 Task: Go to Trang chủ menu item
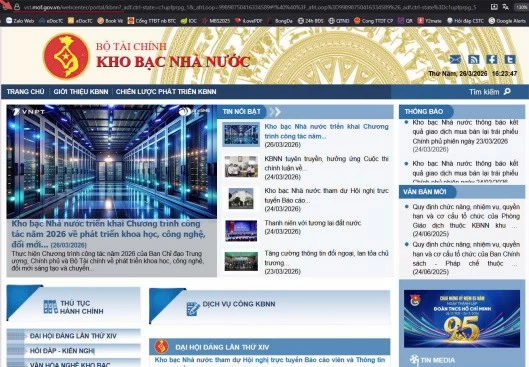point(25,92)
